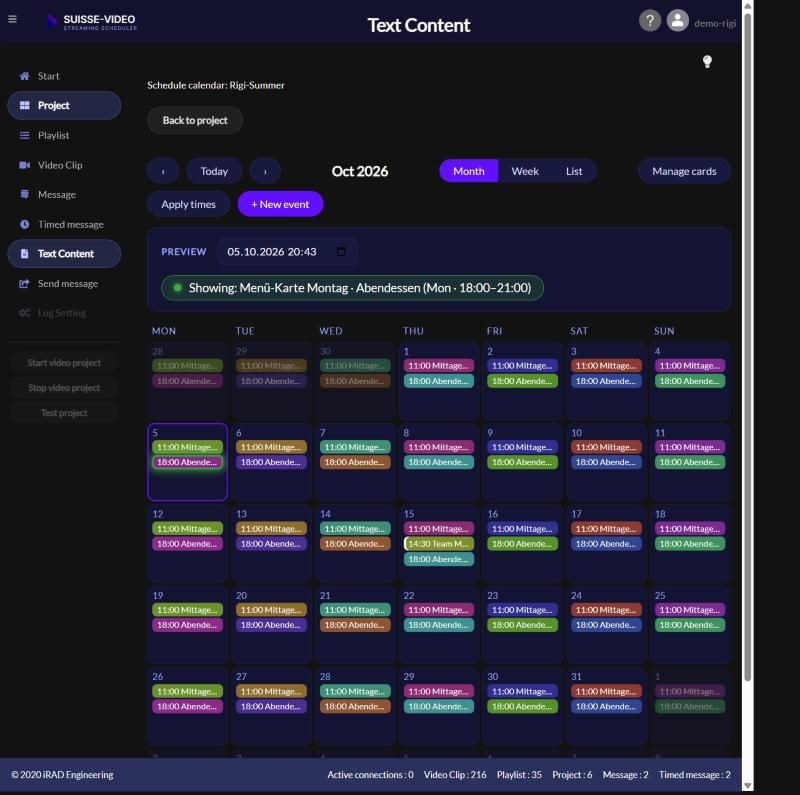
Task: Click the lightbulb tips icon
Action: [x=707, y=62]
